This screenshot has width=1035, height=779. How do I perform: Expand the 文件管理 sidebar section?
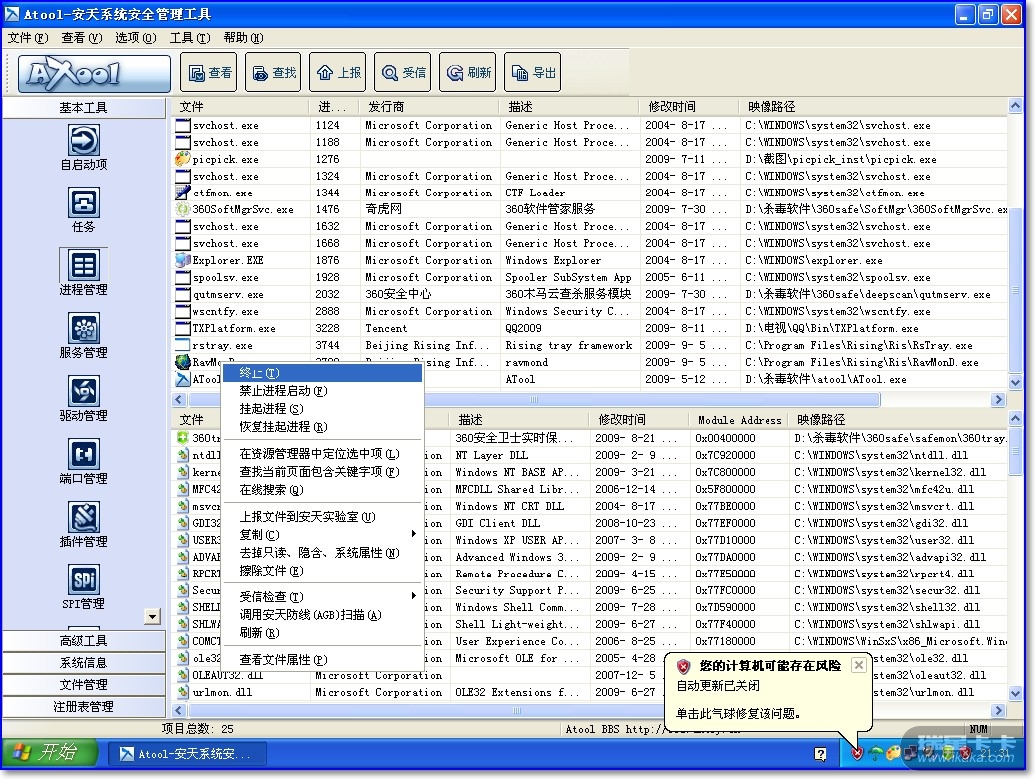pos(84,685)
